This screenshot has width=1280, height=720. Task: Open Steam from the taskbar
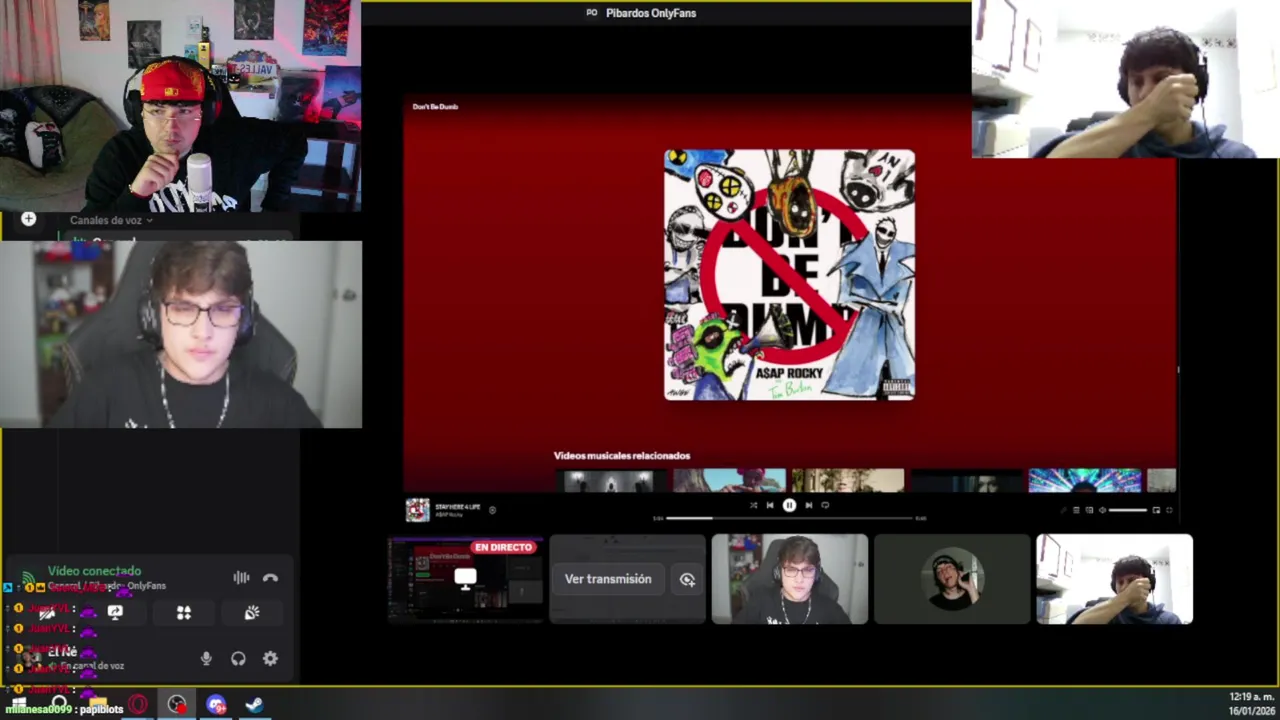(254, 705)
